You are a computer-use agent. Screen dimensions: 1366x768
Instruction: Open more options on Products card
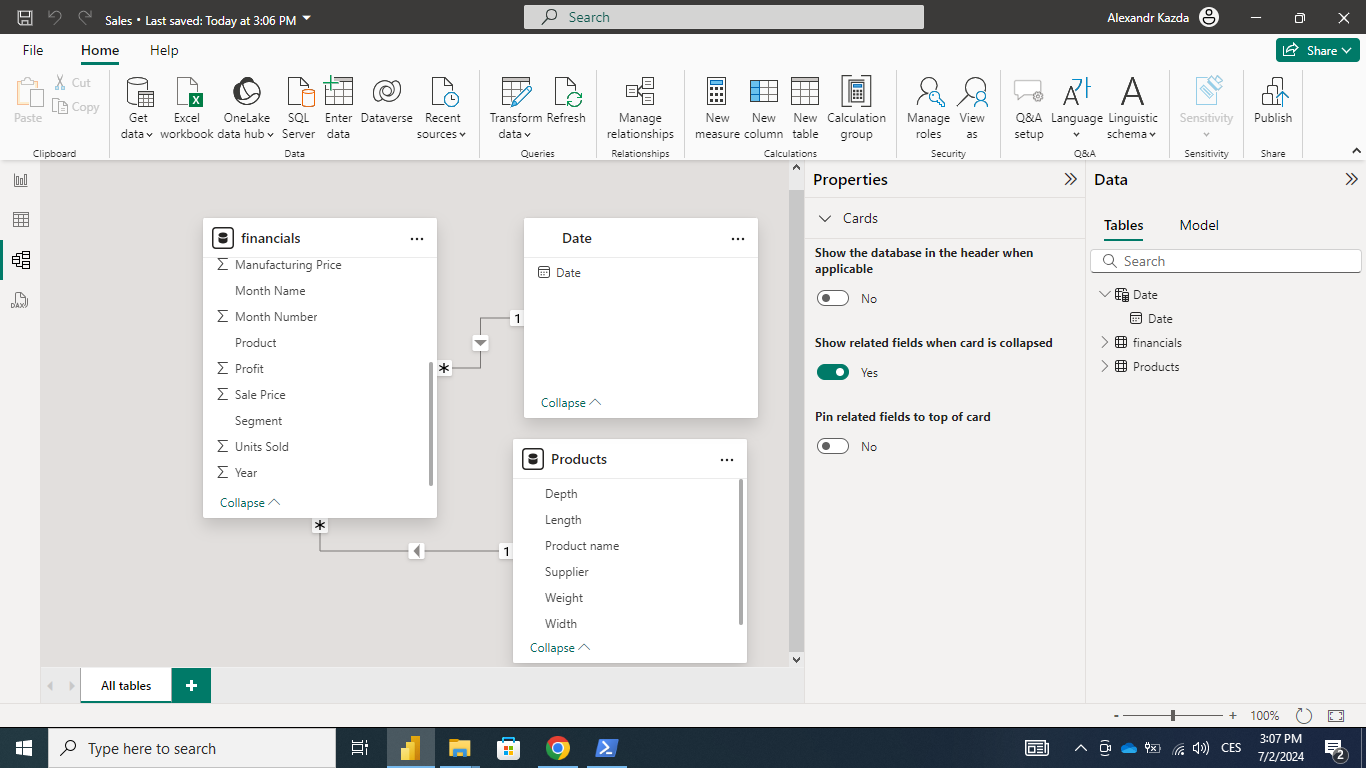(x=727, y=459)
